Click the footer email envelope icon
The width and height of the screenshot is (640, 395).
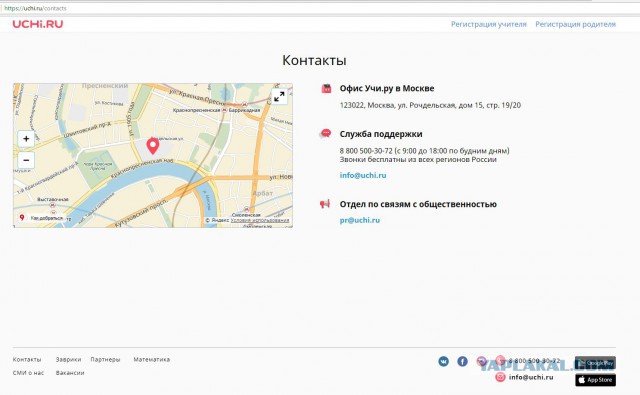coord(500,377)
